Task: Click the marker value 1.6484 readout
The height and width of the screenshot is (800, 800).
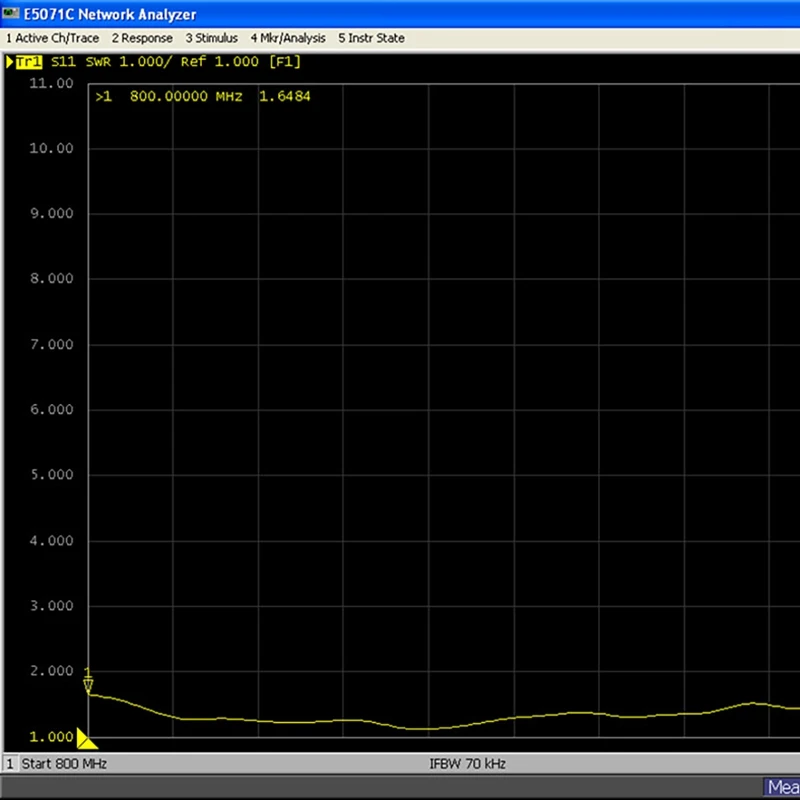Action: pos(285,97)
